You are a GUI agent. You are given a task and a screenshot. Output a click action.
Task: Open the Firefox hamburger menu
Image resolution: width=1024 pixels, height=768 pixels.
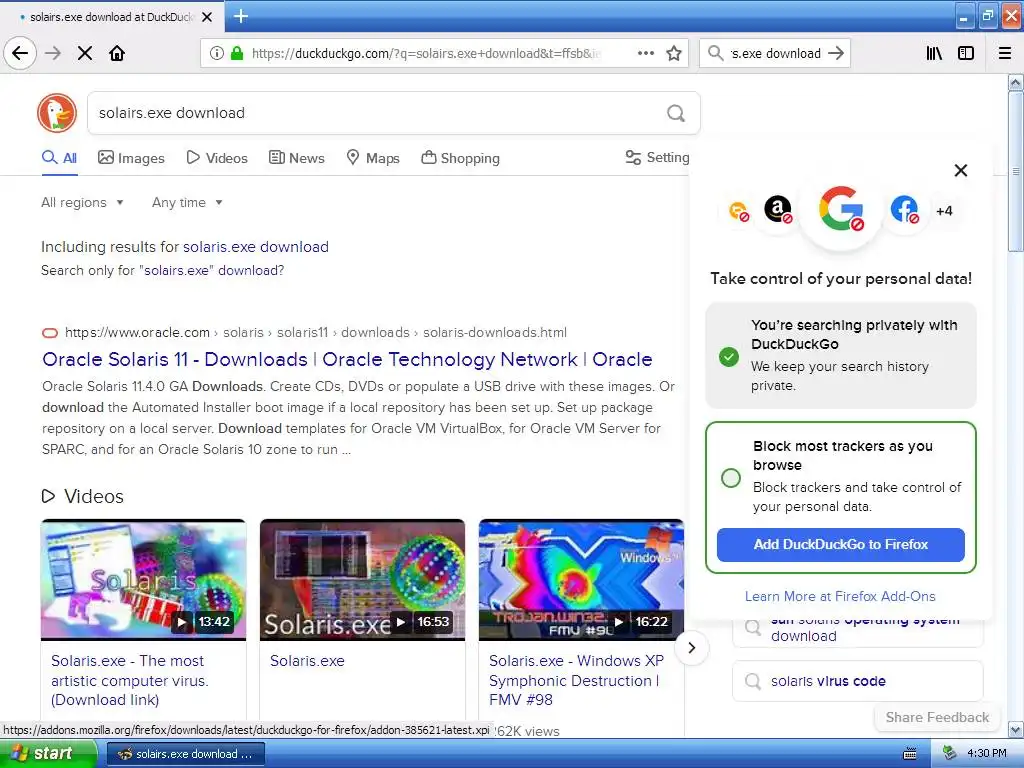[1005, 53]
